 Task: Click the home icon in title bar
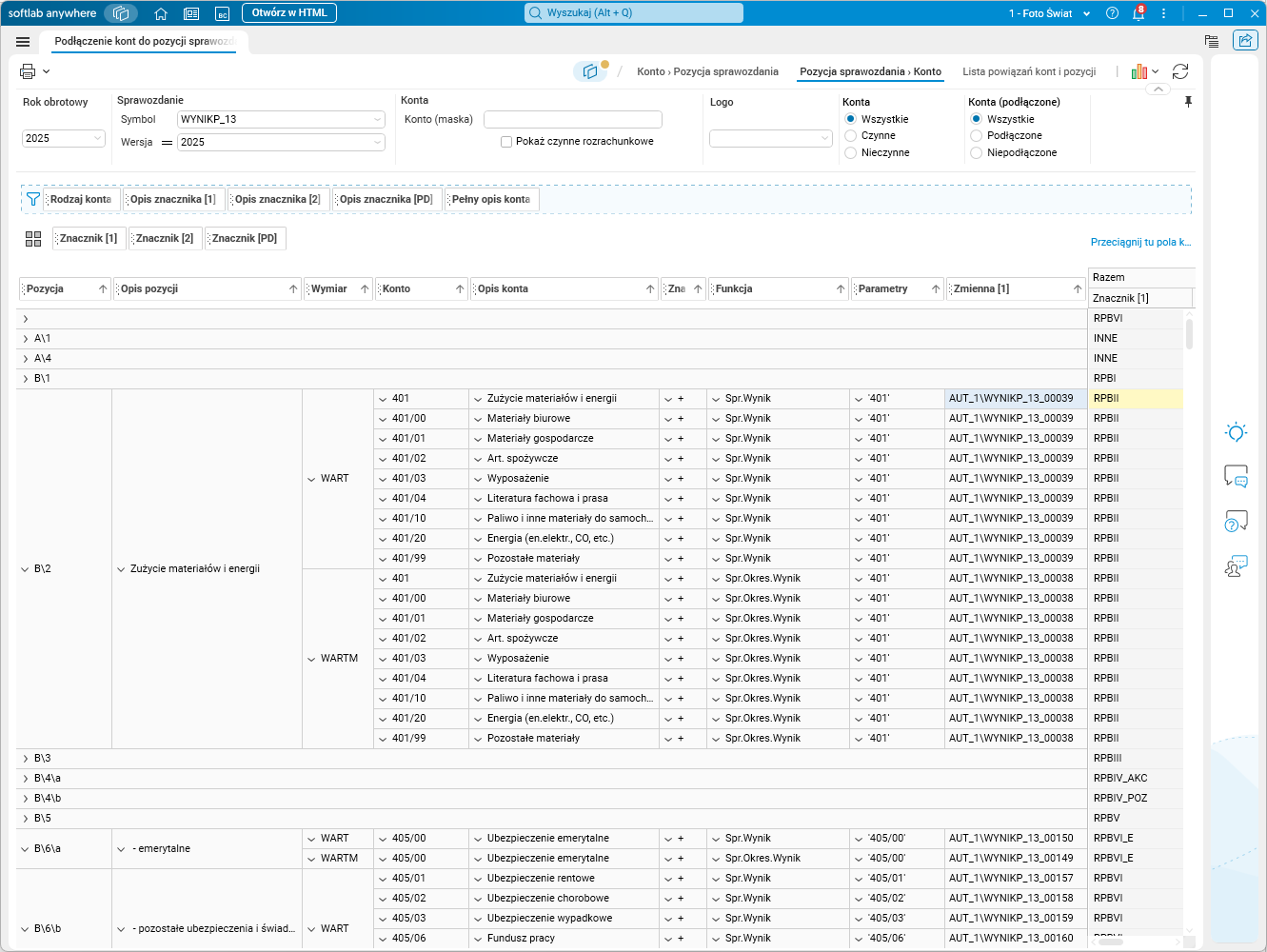pyautogui.click(x=161, y=13)
